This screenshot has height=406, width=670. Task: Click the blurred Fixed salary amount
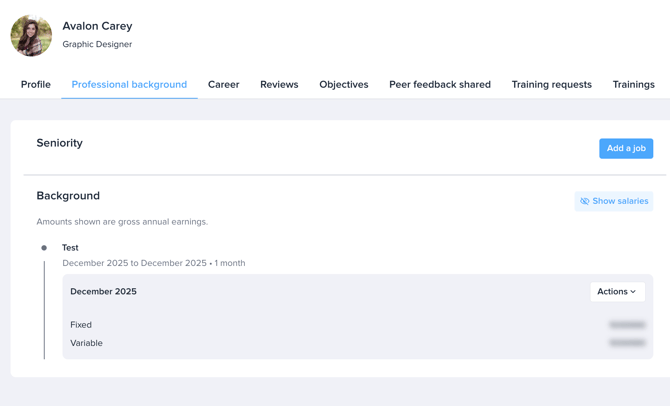(x=627, y=325)
